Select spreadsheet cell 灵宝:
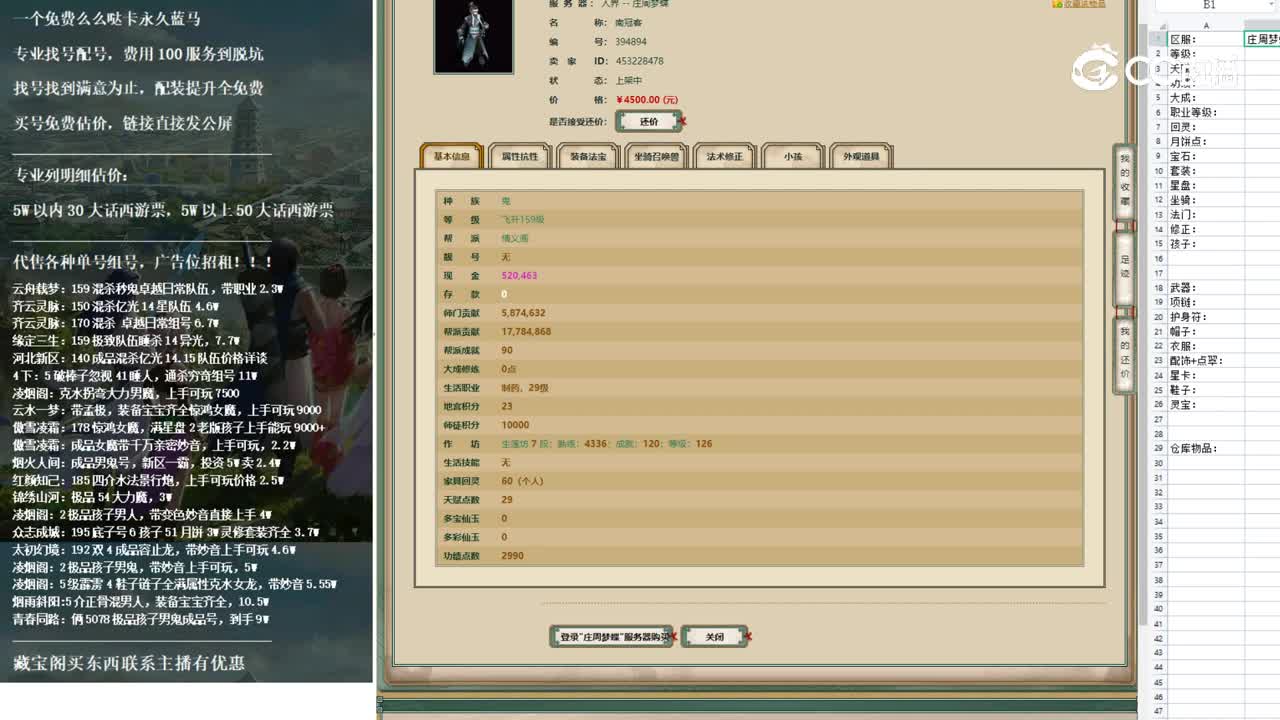The height and width of the screenshot is (720, 1280). pyautogui.click(x=1205, y=405)
